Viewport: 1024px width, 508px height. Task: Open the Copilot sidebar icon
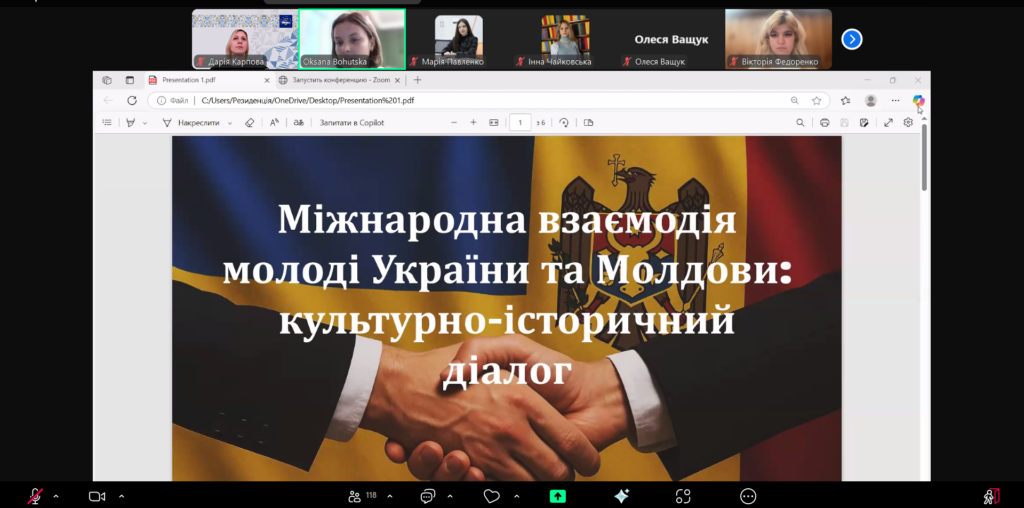click(918, 101)
